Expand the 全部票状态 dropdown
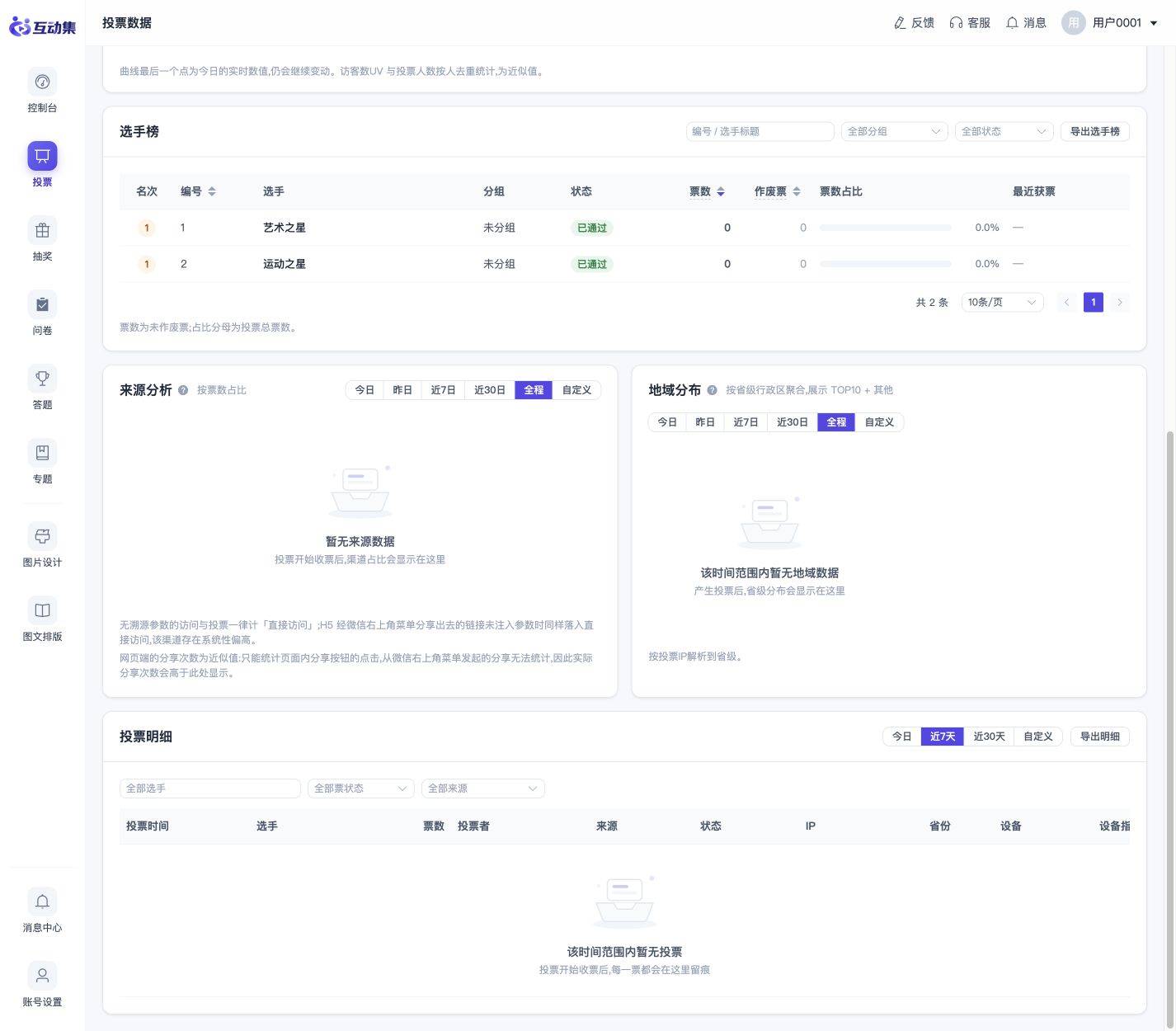Image resolution: width=1176 pixels, height=1031 pixels. 360,789
